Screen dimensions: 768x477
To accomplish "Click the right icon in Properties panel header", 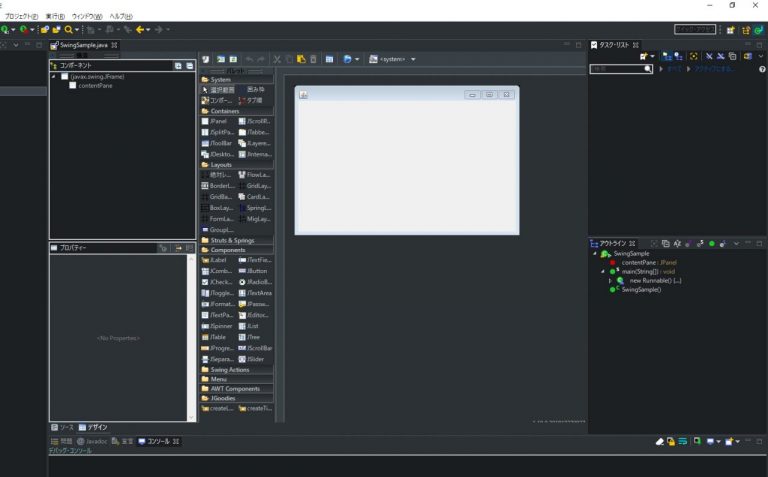I will [190, 248].
